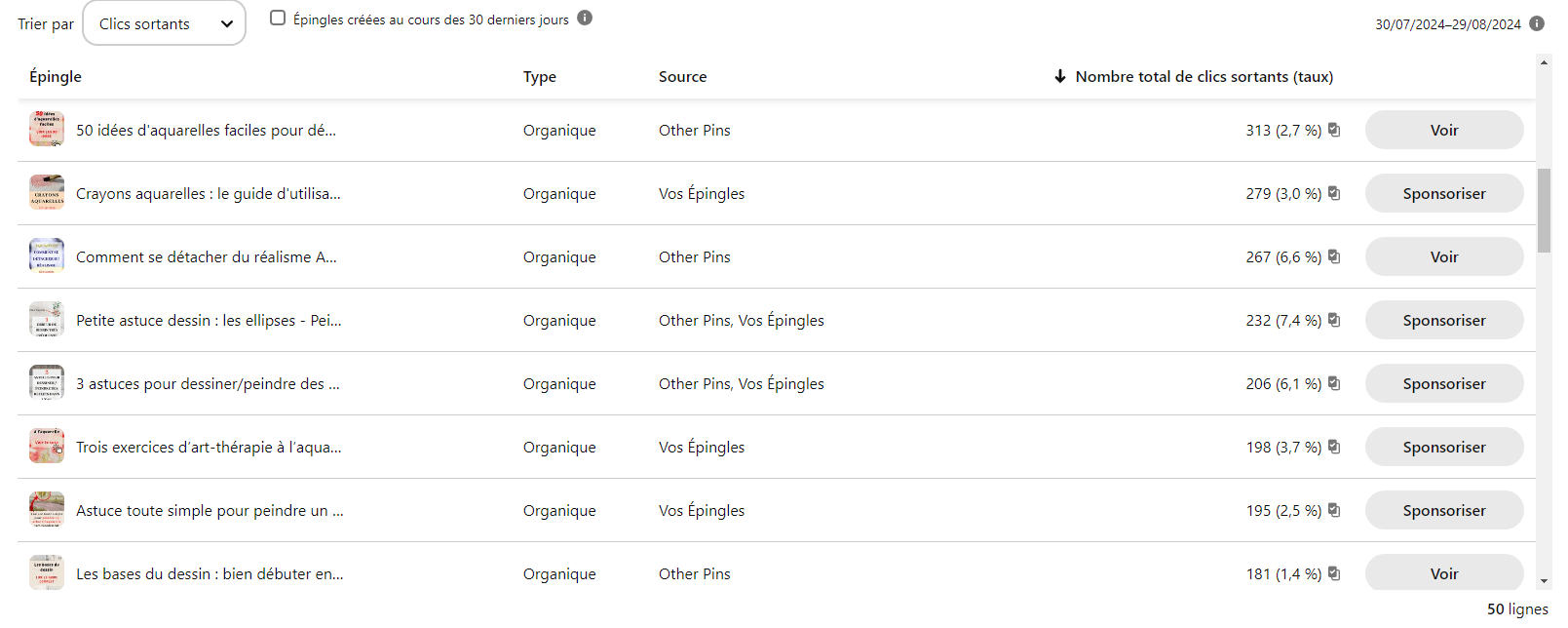Screen dimensions: 1568x628
Task: Open thumbnail of 'Comment se détacher du réalisme' pin
Action: click(47, 256)
